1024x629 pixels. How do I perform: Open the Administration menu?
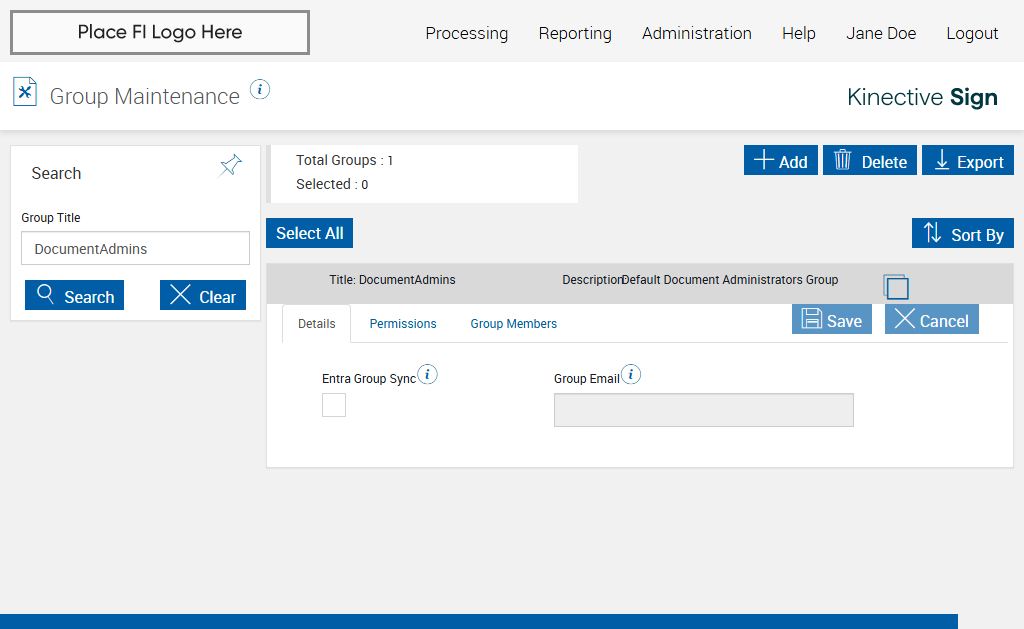tap(697, 33)
